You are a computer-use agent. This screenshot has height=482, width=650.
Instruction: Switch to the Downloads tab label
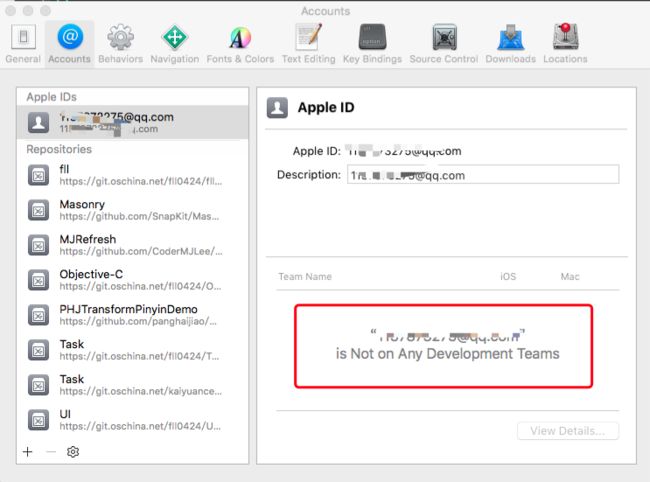click(511, 59)
